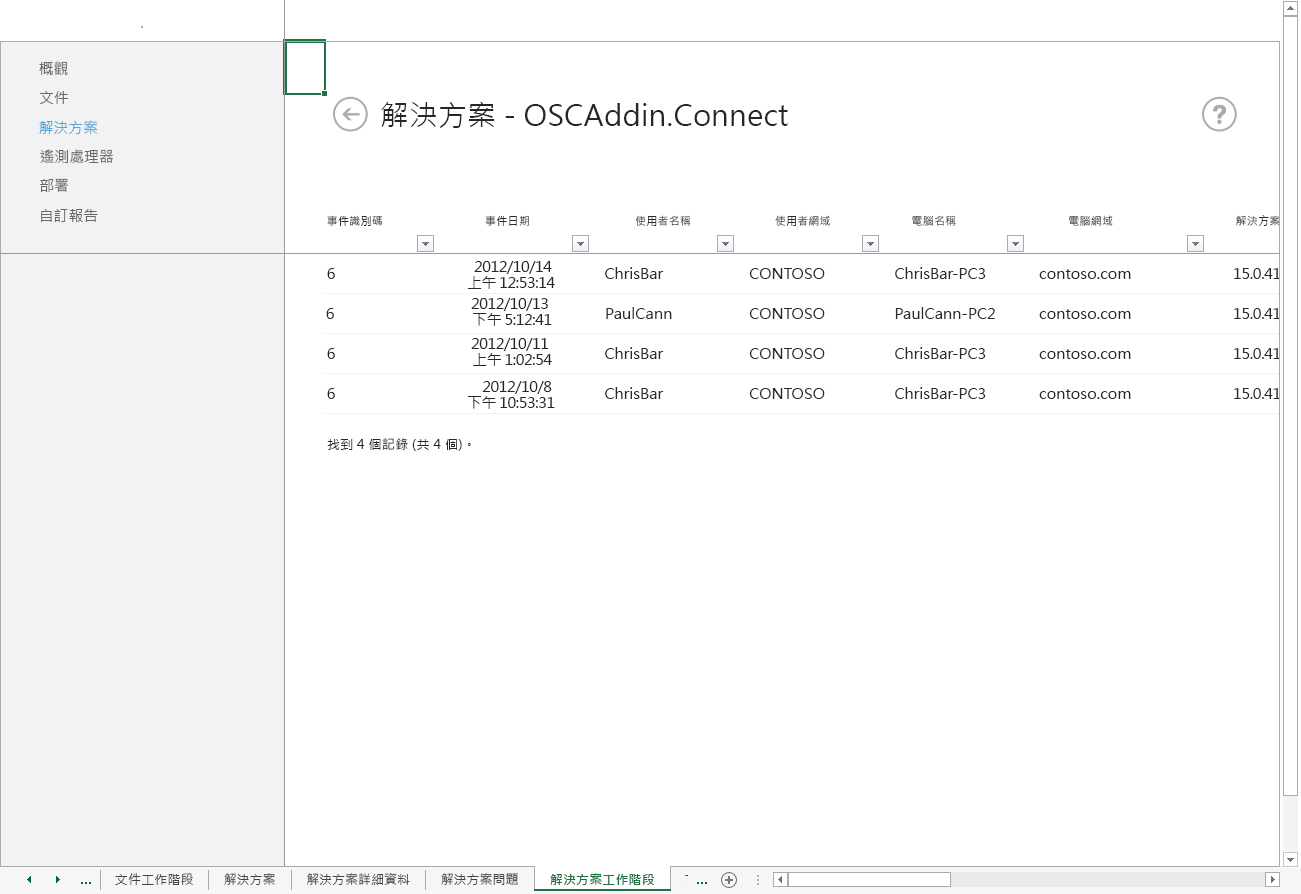Go to next sheet tab arrow
The image size is (1301, 894).
[x=58, y=880]
